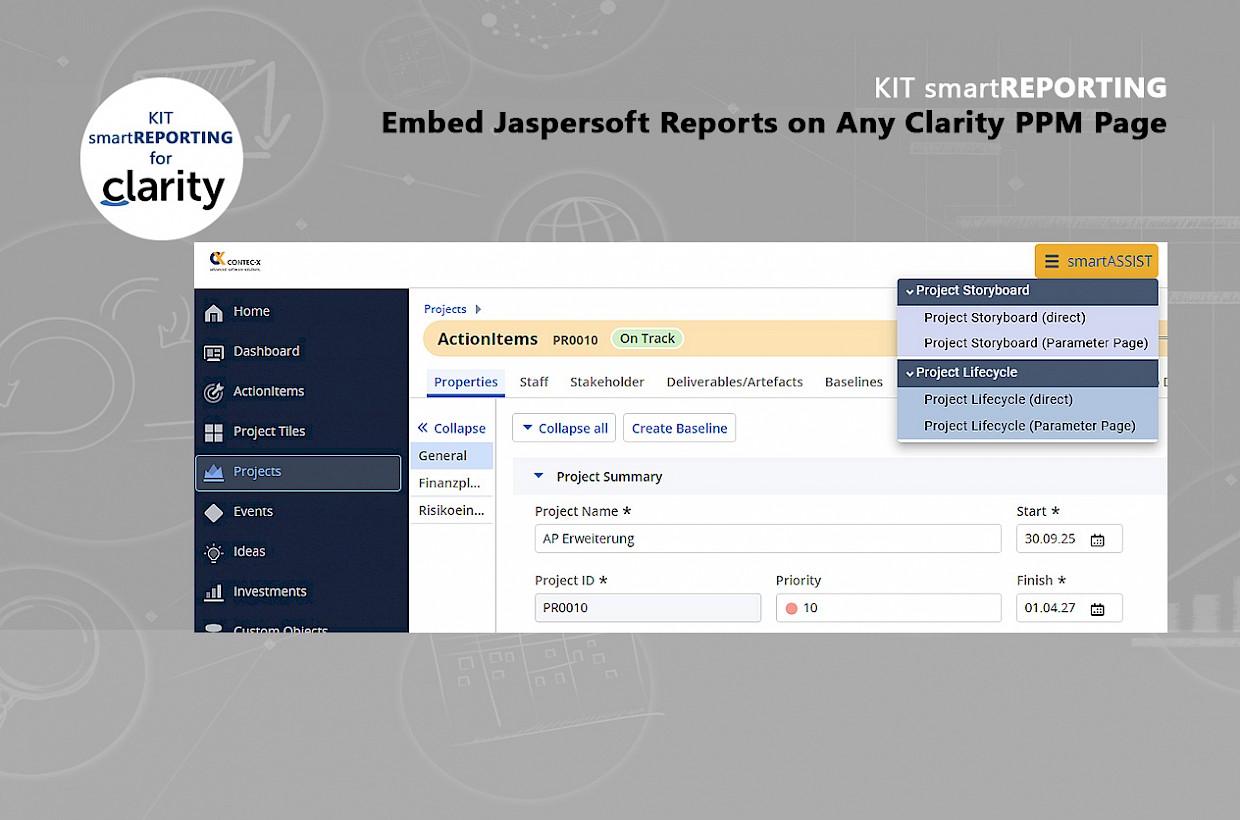Click the ActionItems page title
This screenshot has width=1240, height=820.
[x=488, y=339]
